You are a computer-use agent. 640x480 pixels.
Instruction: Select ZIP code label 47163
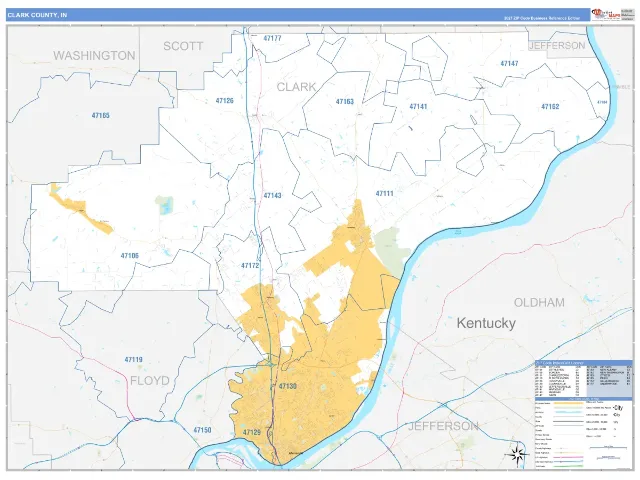tap(344, 101)
